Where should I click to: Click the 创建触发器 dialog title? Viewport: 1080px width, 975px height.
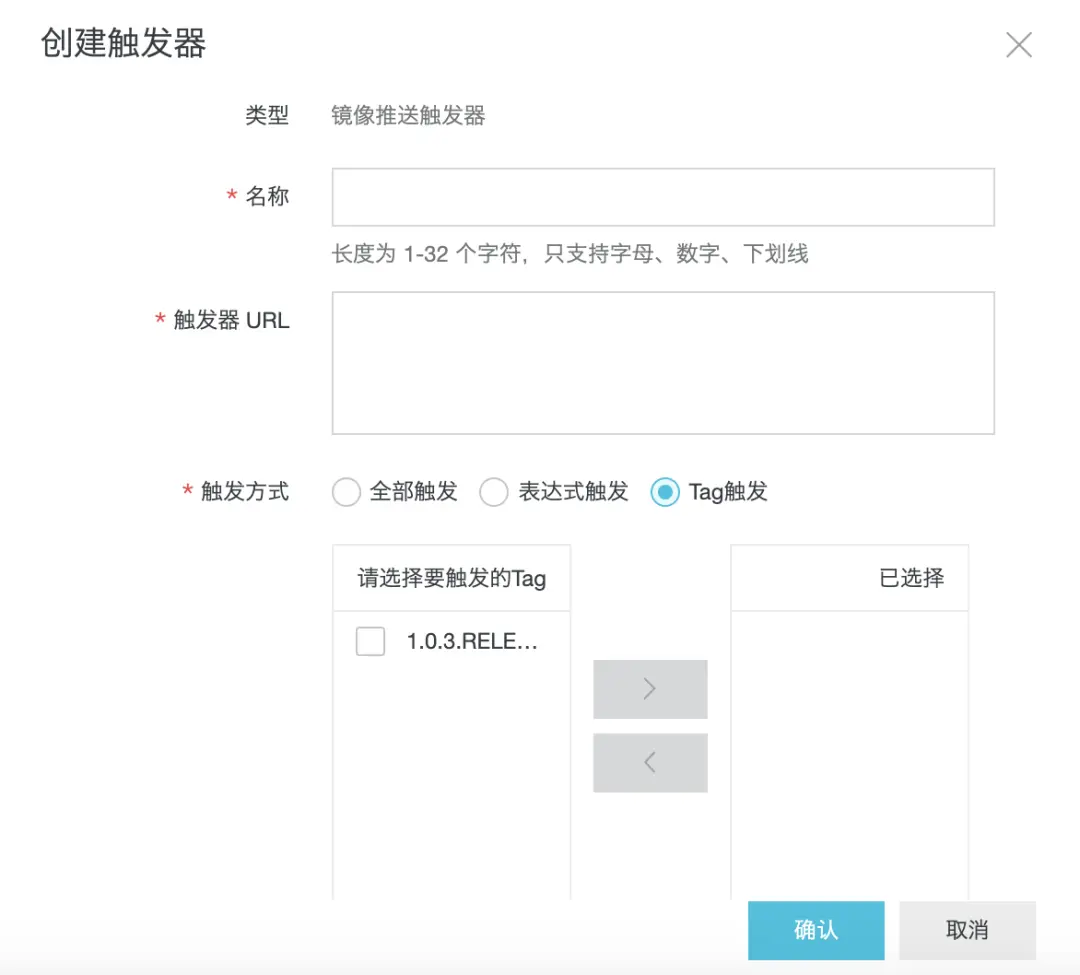click(123, 45)
